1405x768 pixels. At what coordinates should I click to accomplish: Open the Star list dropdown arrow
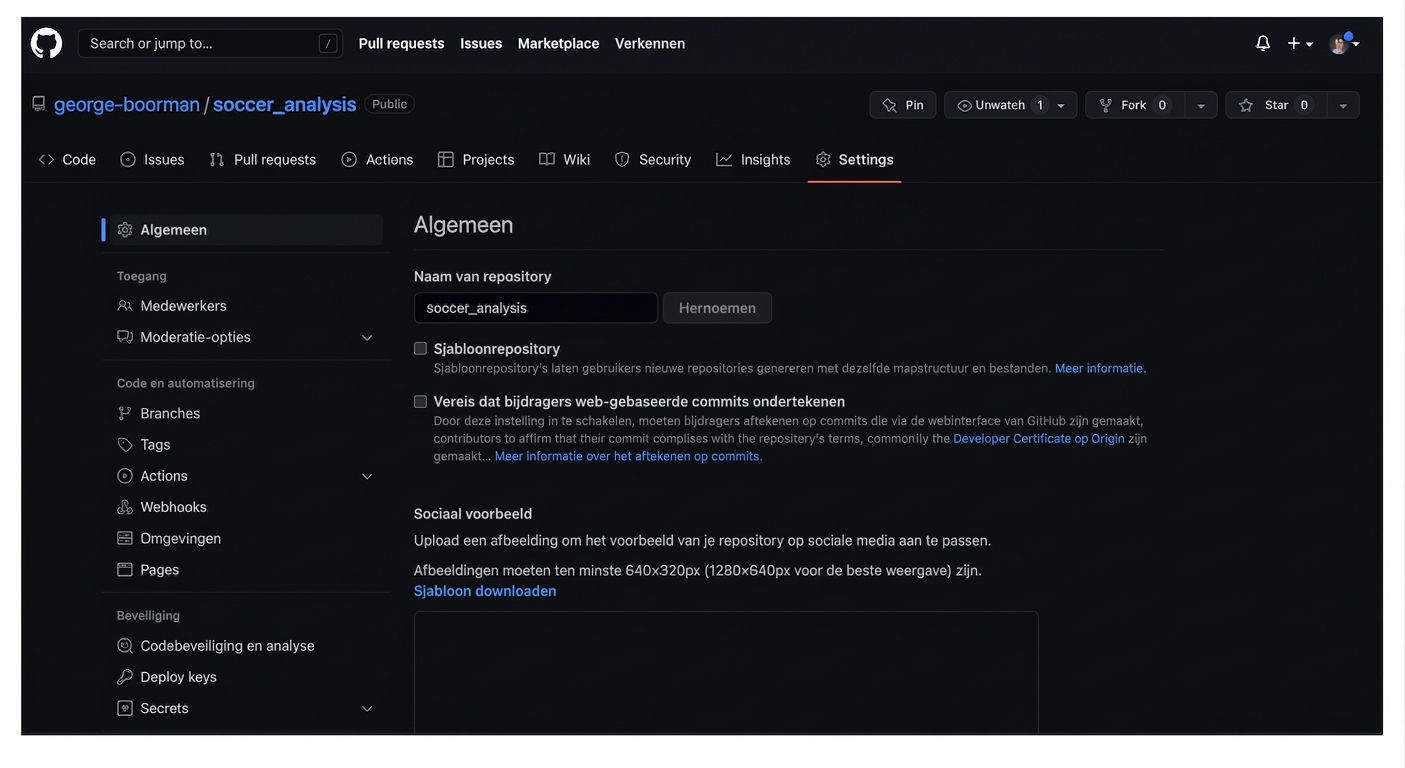pos(1343,106)
